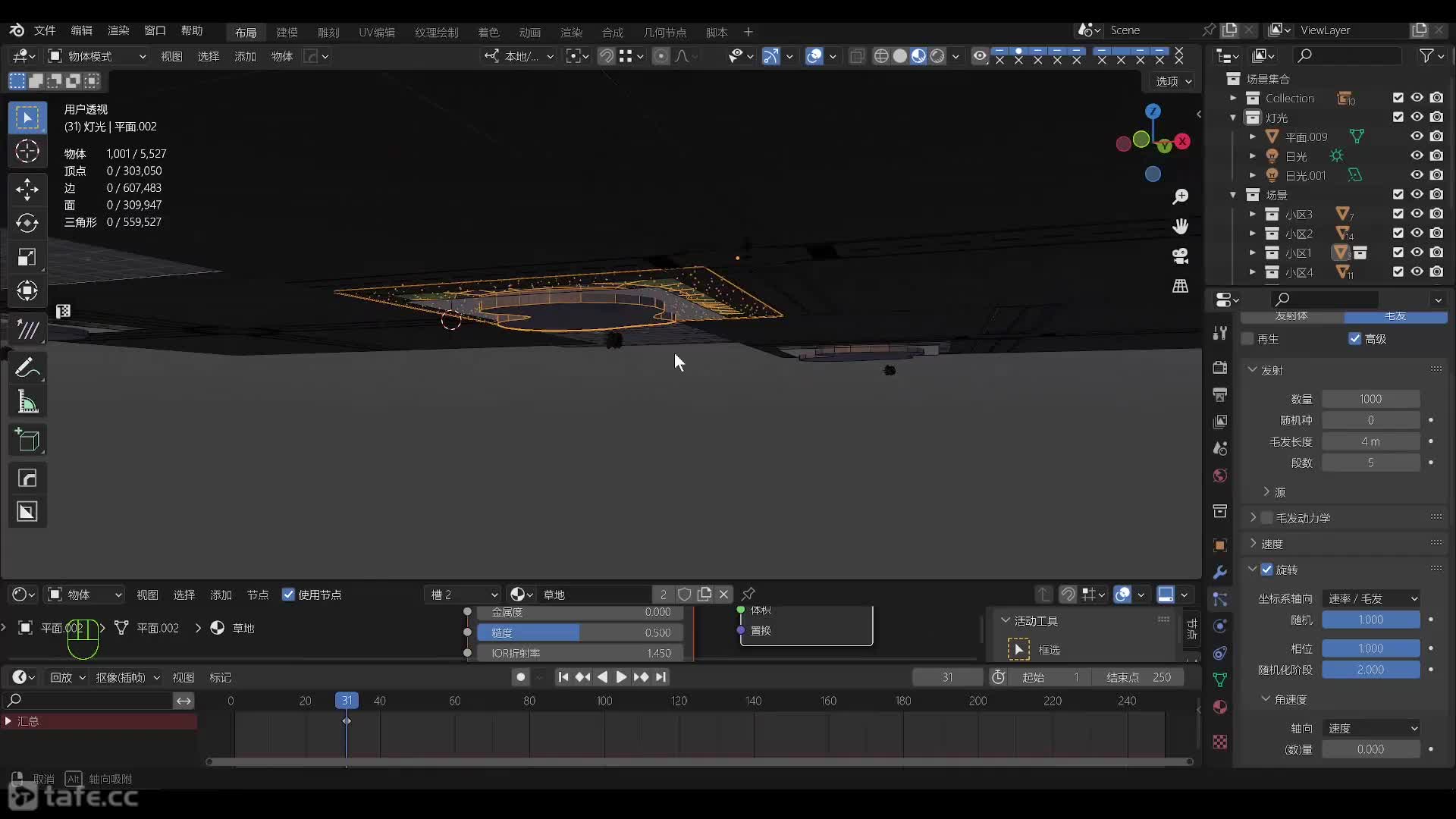Click the 数量 1000 emission field
The image size is (1456, 819).
[x=1371, y=399]
